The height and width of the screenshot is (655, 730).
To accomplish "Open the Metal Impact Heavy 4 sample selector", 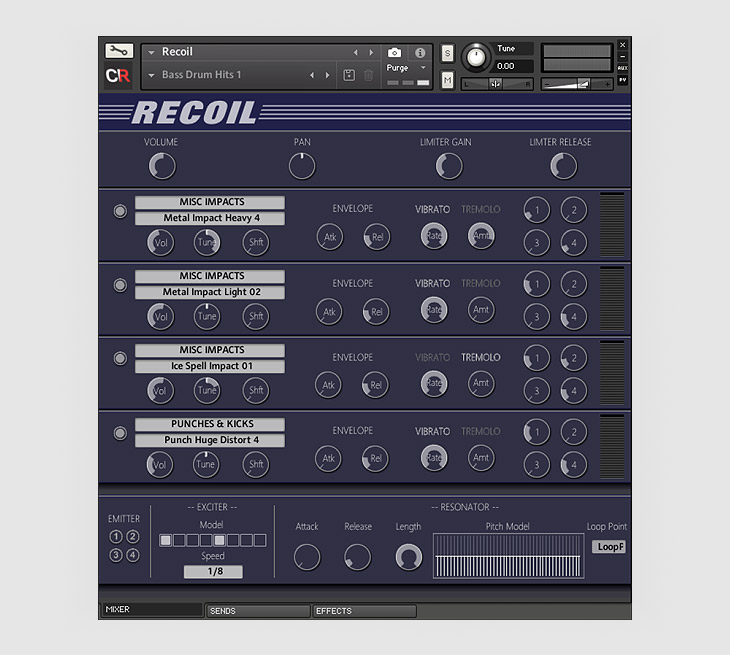I will tap(210, 218).
